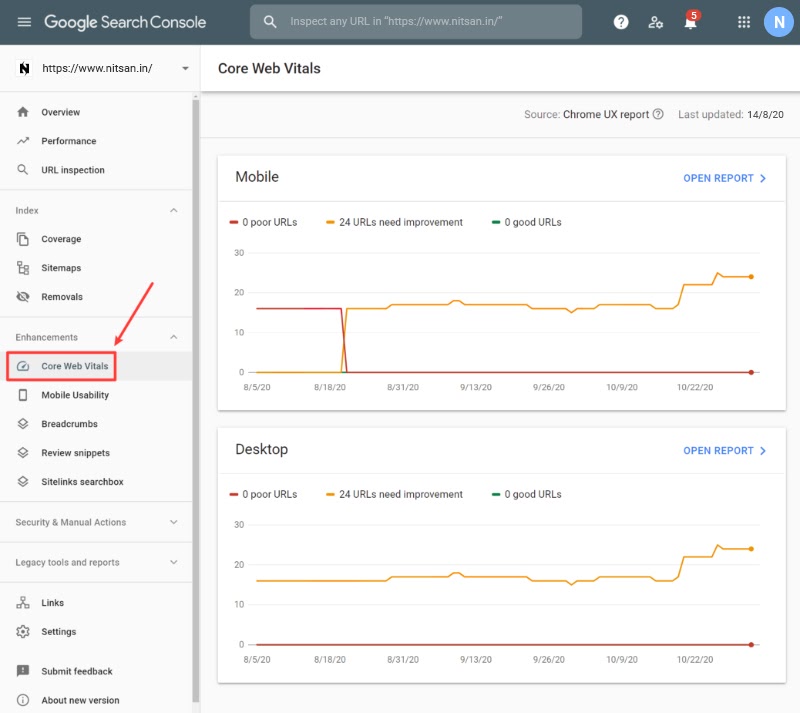Open the N account avatar
The height and width of the screenshot is (713, 800).
point(779,22)
